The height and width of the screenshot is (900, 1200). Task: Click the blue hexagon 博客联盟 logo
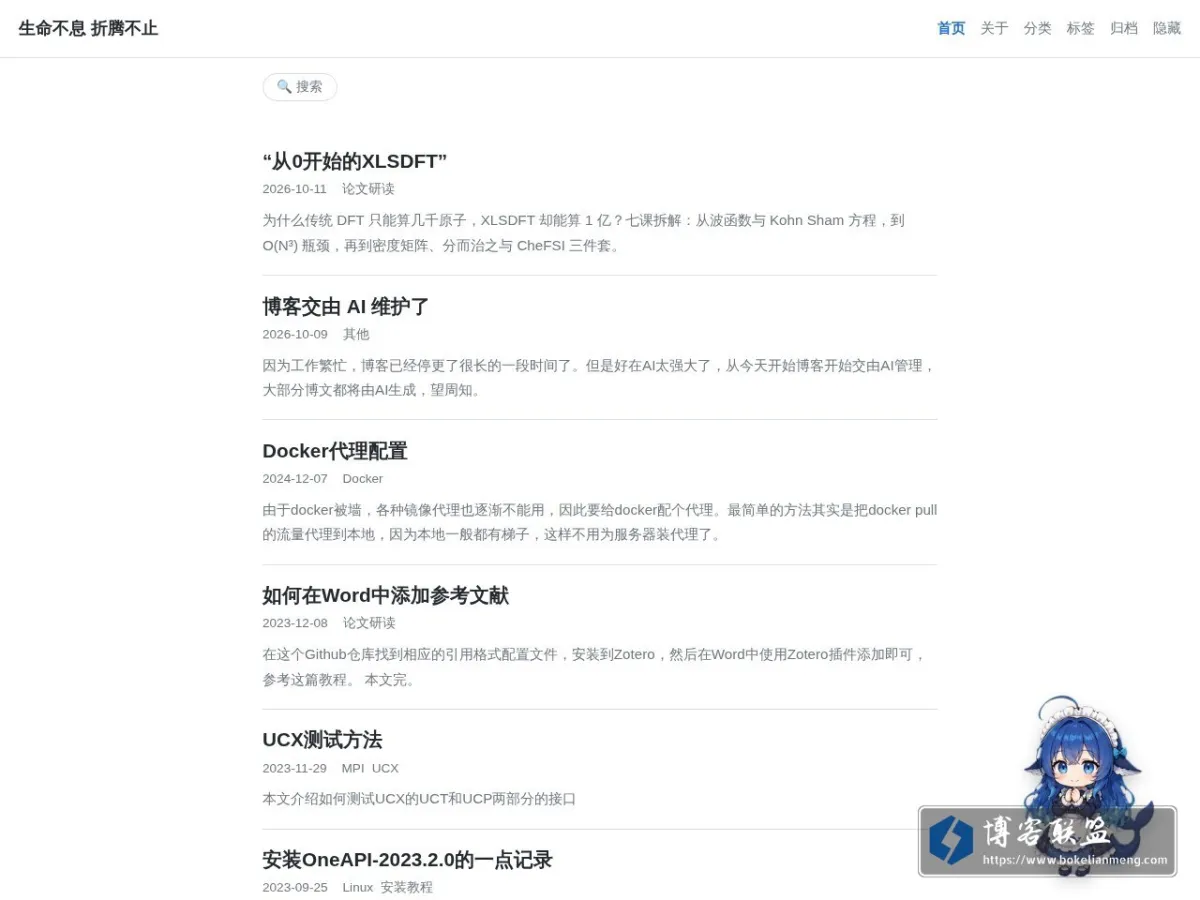(x=951, y=840)
